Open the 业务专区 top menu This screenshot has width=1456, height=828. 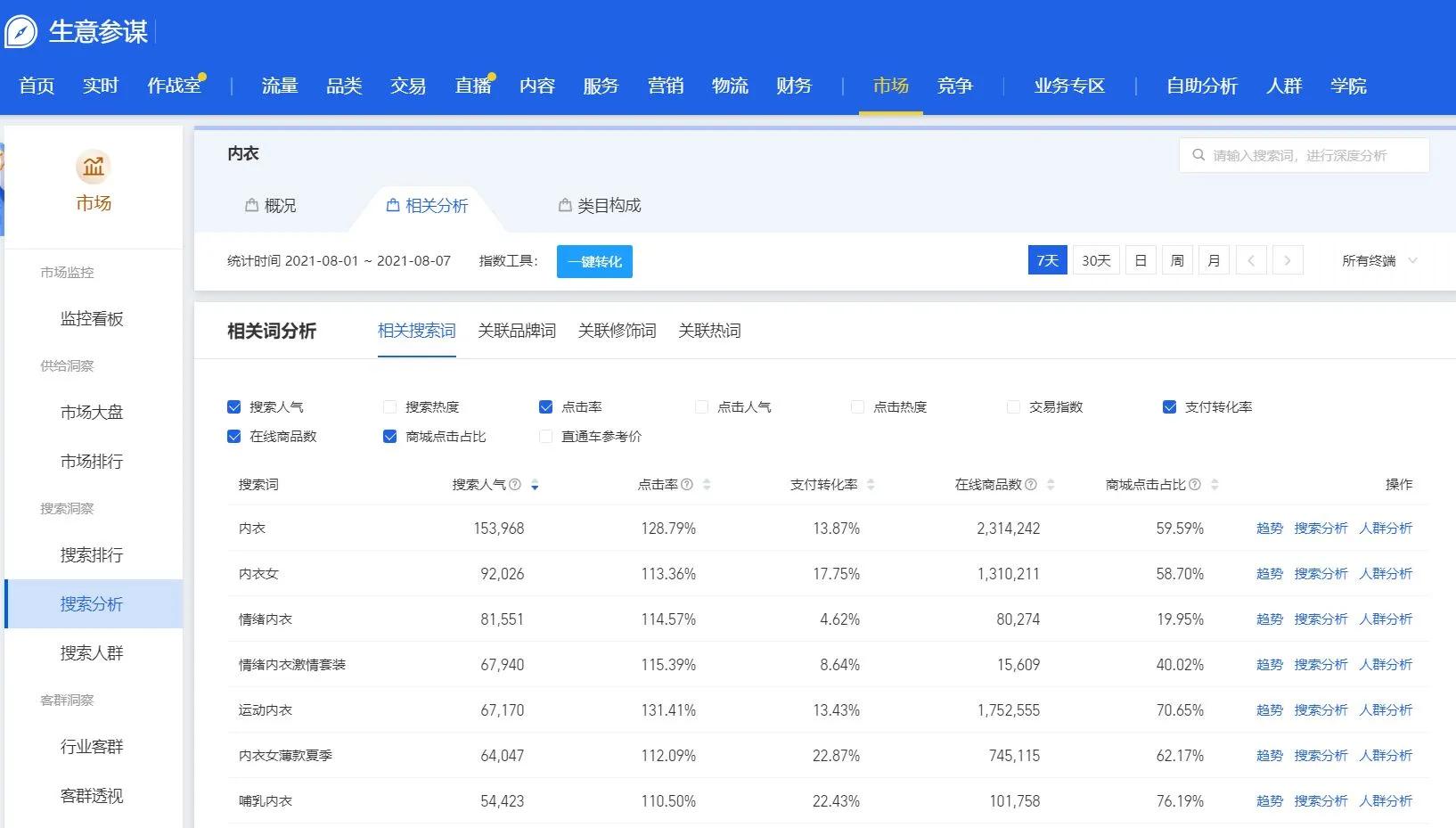(1069, 86)
